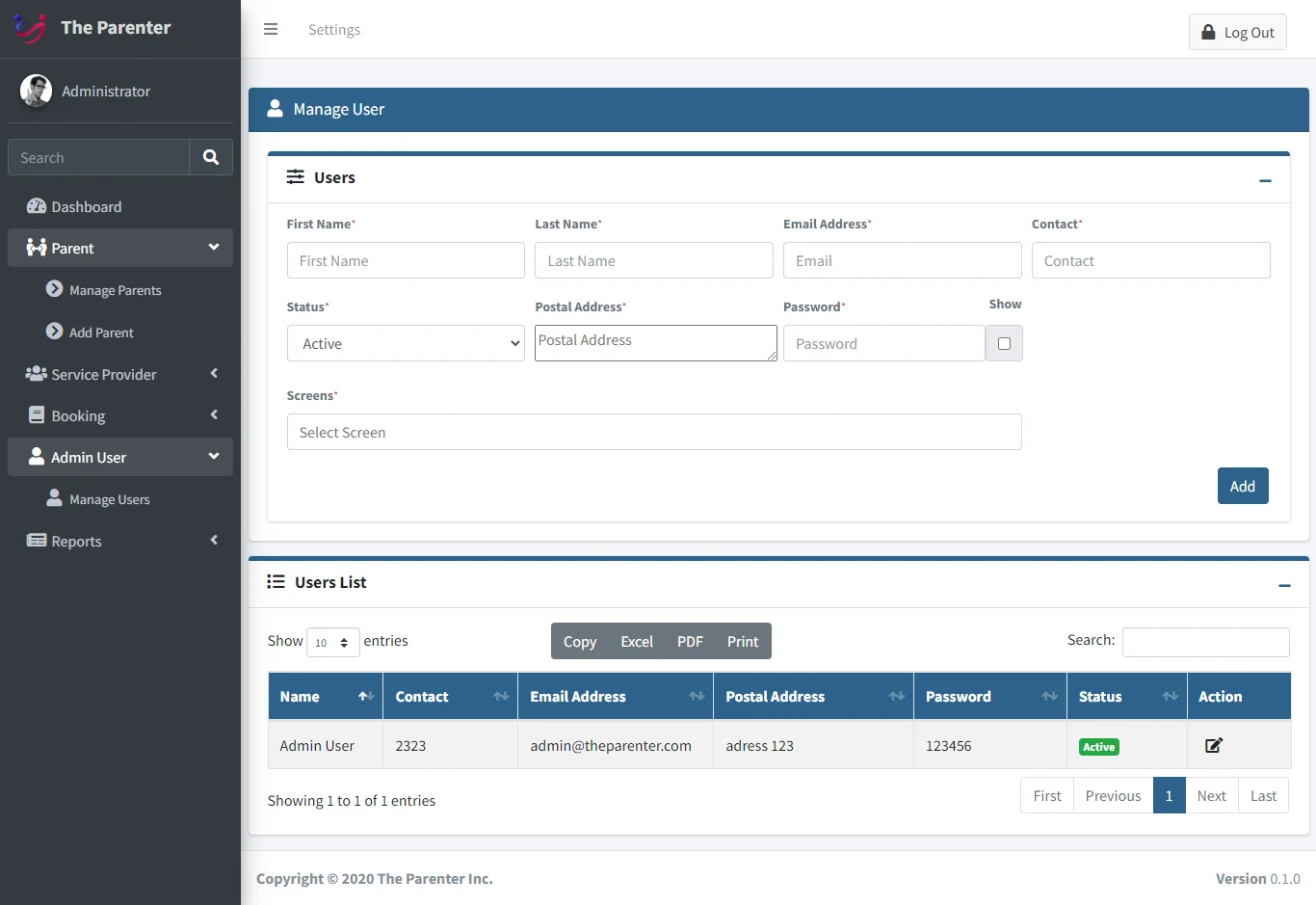Change the show entries count dropdown

pyautogui.click(x=332, y=642)
